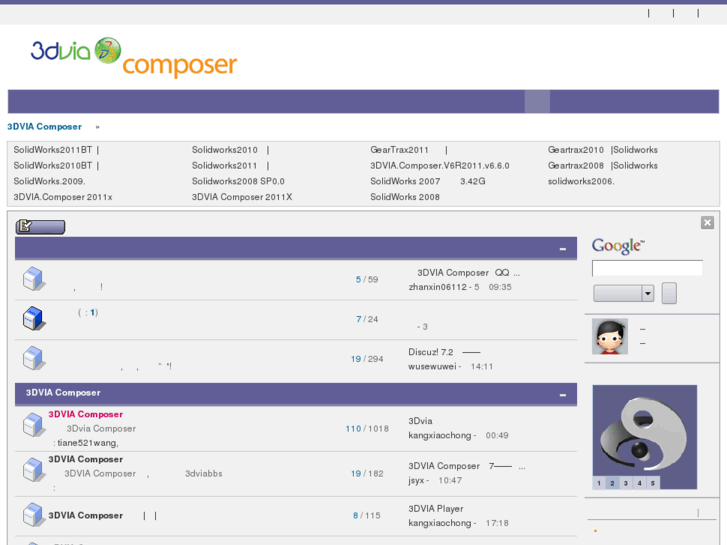Click the 3DVIA Composer breadcrumb link
The image size is (727, 545).
coord(45,127)
